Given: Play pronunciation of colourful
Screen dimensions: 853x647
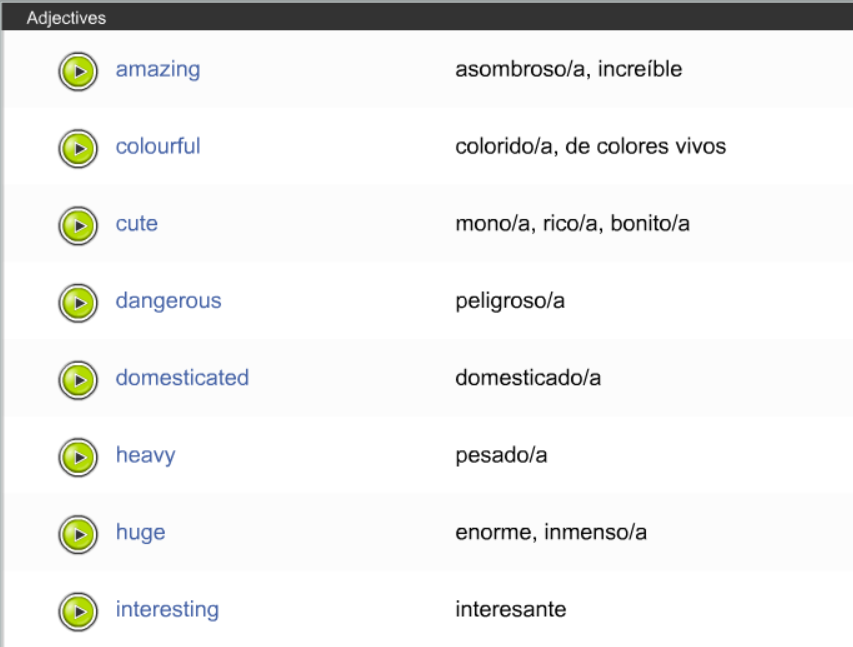Looking at the screenshot, I should (78, 148).
